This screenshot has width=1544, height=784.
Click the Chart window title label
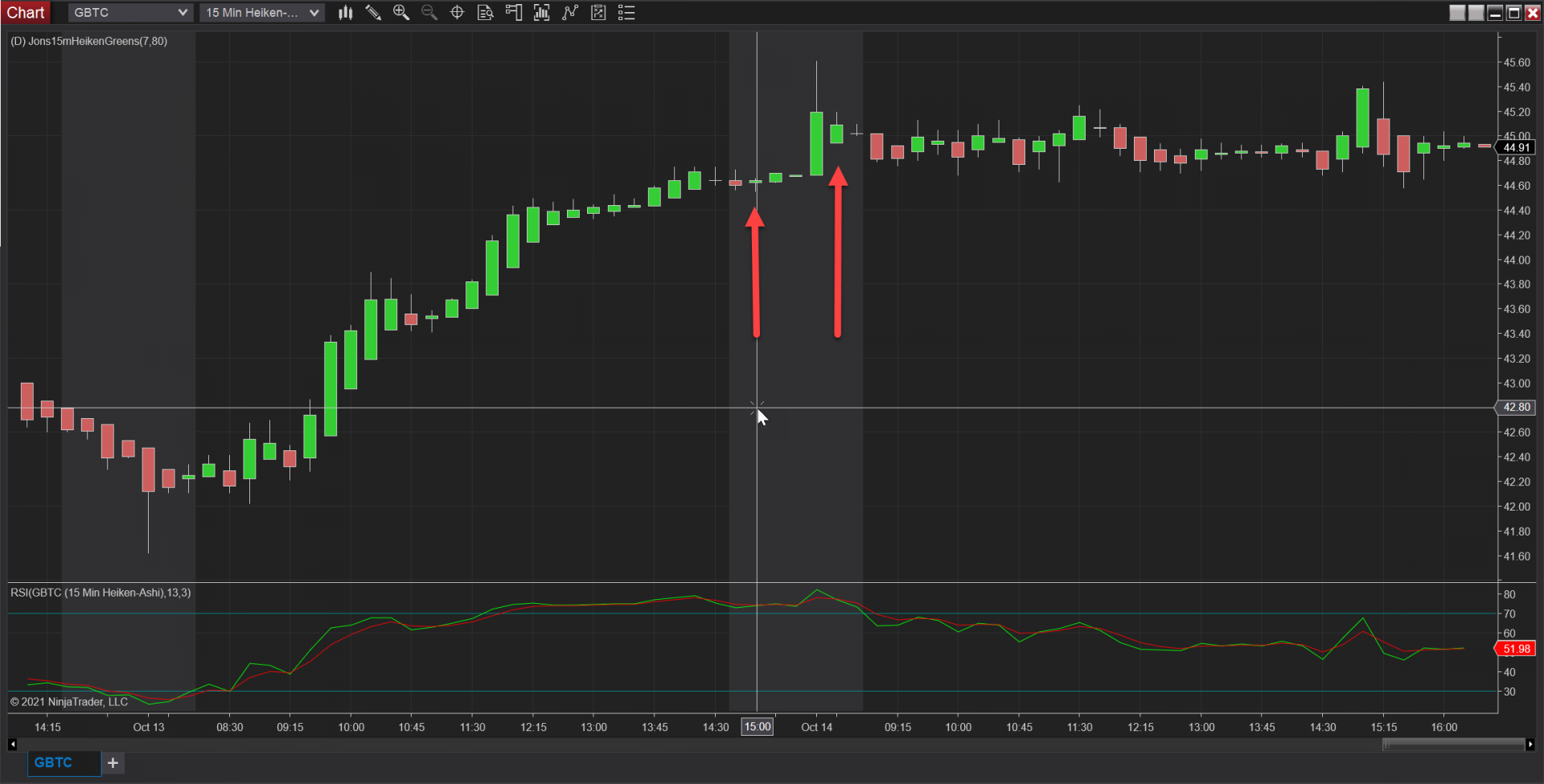pyautogui.click(x=26, y=13)
